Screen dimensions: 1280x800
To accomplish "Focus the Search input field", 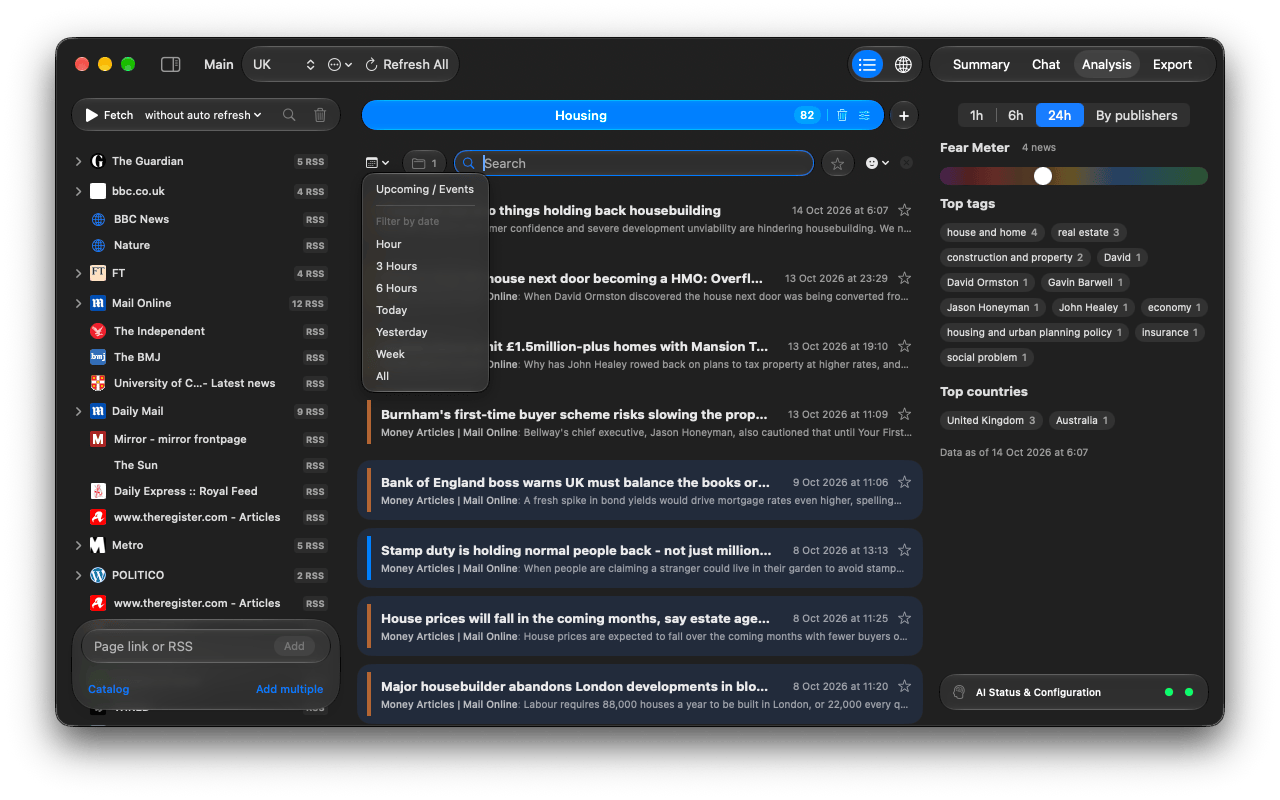I will pos(634,163).
